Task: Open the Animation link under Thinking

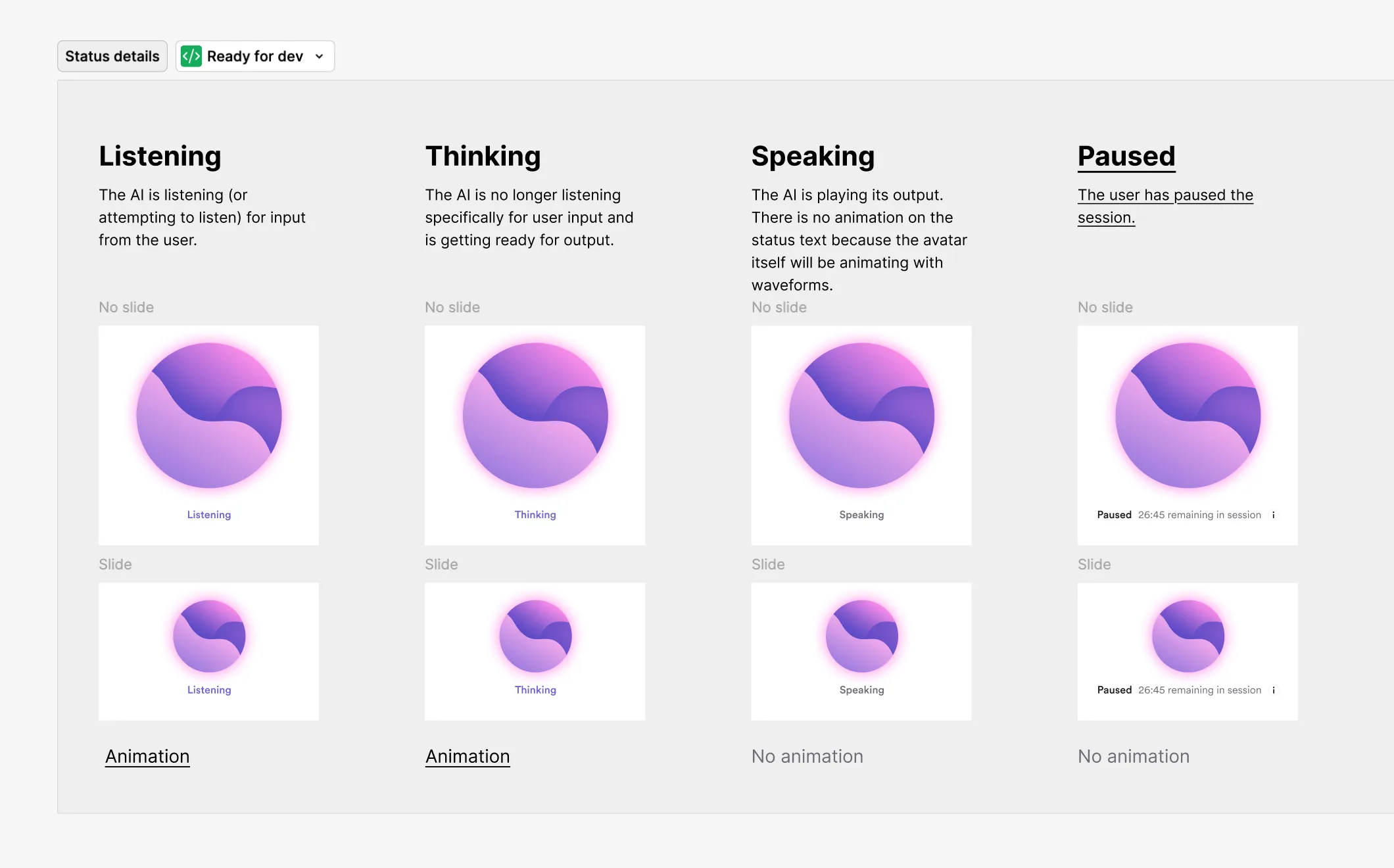Action: [x=468, y=756]
